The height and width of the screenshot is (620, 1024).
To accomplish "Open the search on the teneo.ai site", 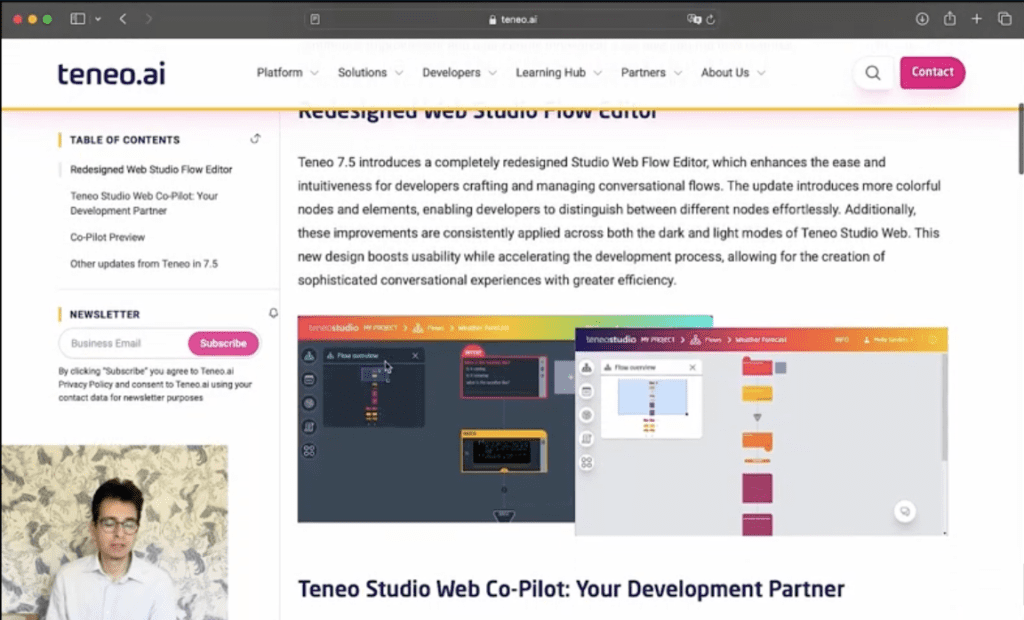I will (x=872, y=72).
